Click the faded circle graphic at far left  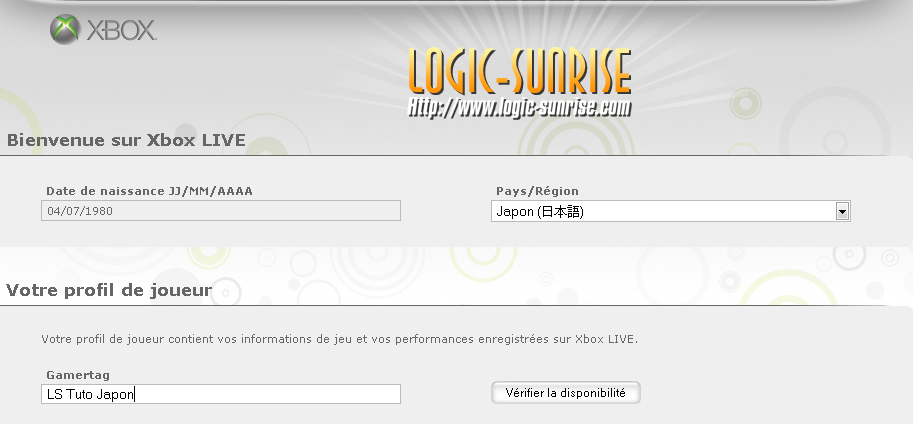[x=22, y=112]
